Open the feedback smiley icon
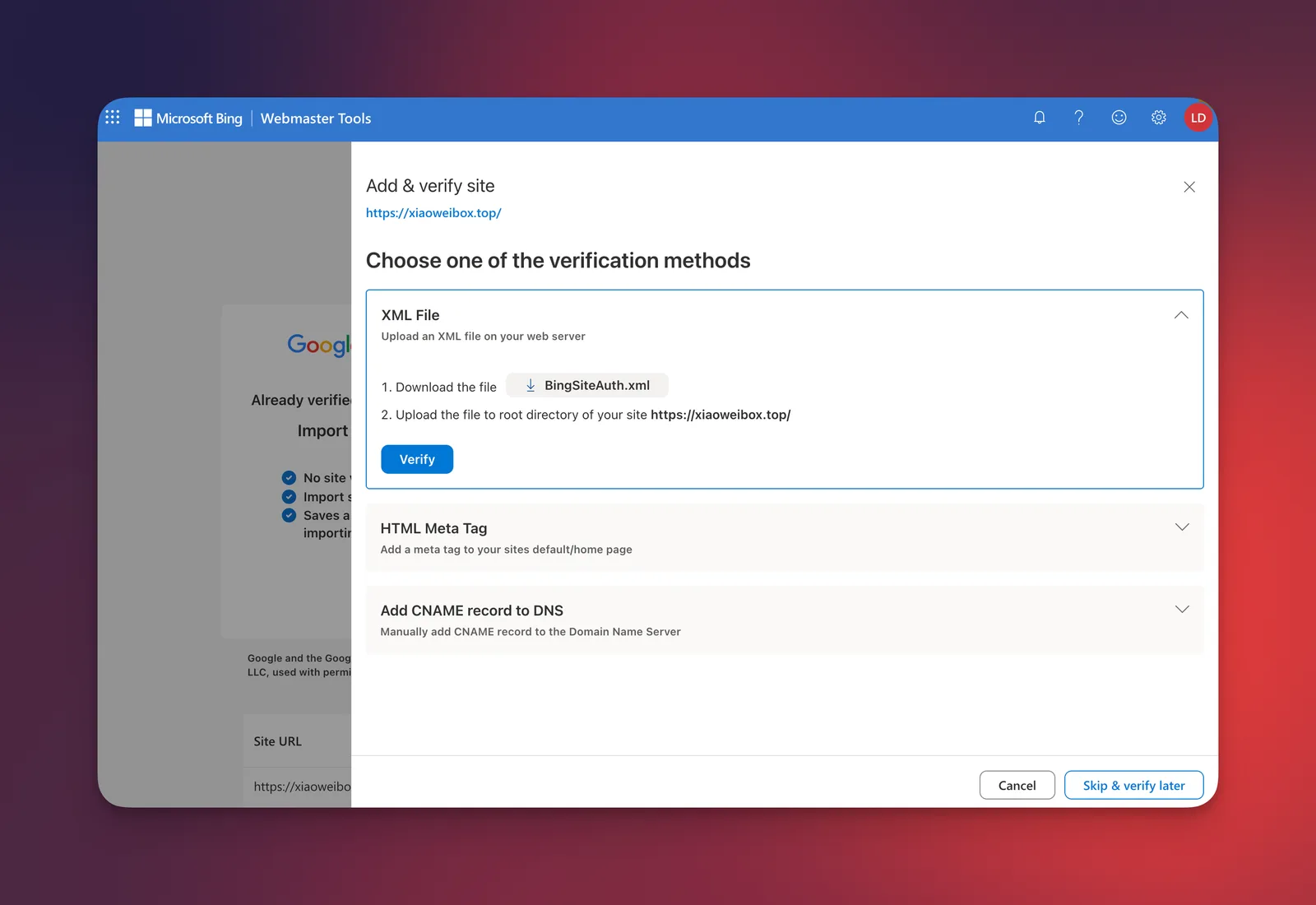The width and height of the screenshot is (1316, 905). 1119,118
